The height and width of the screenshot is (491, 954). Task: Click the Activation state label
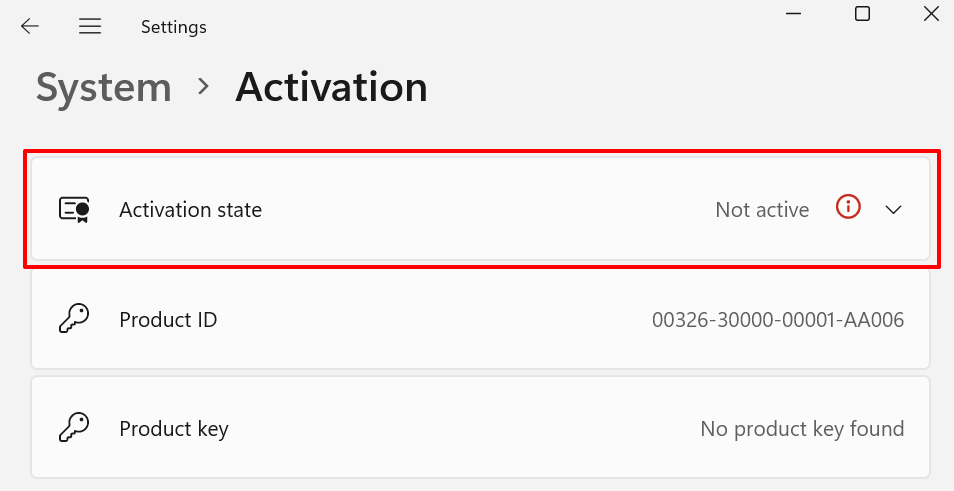point(190,210)
